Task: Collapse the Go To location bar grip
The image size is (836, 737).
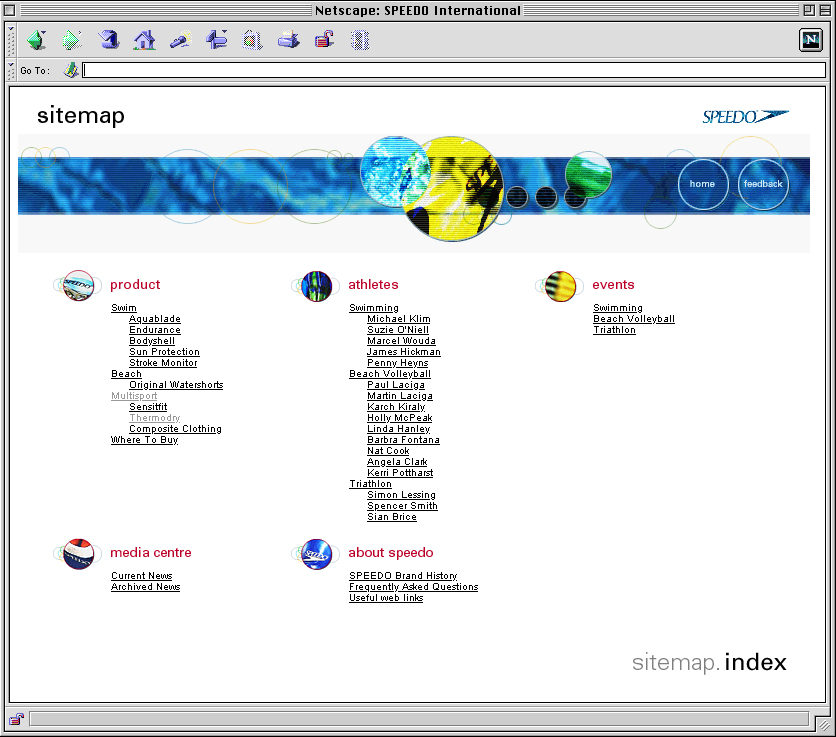Action: coord(12,70)
